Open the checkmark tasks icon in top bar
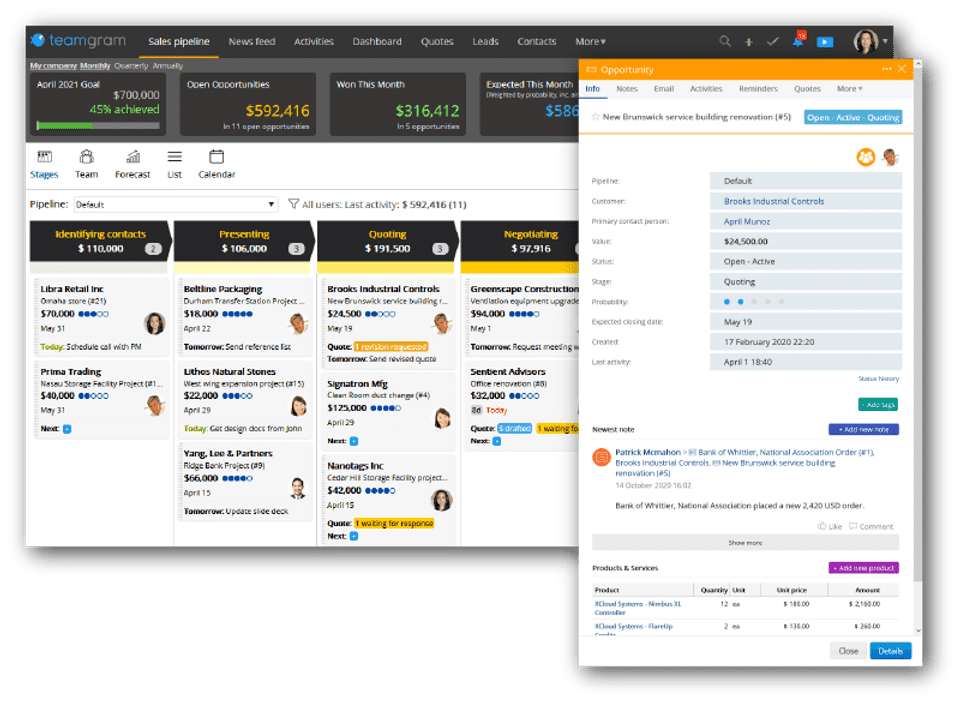960x703 pixels. (773, 42)
